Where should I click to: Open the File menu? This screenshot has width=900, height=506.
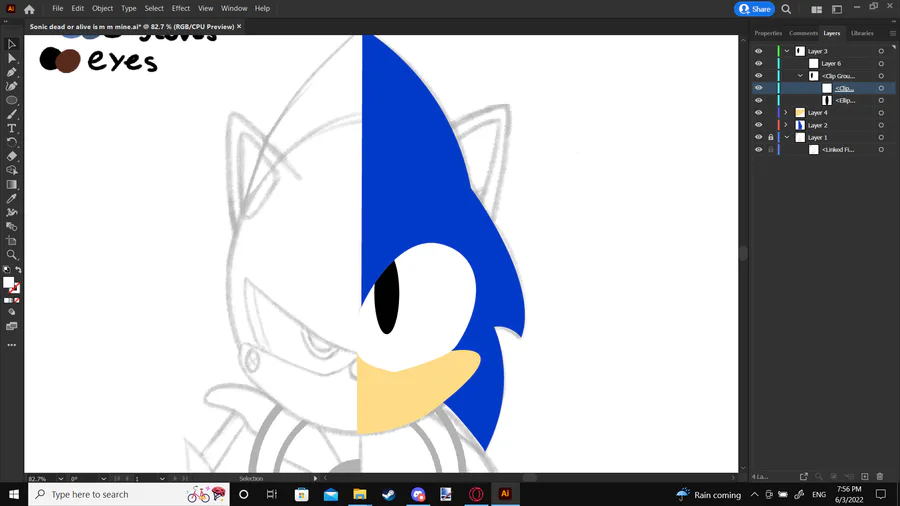57,9
